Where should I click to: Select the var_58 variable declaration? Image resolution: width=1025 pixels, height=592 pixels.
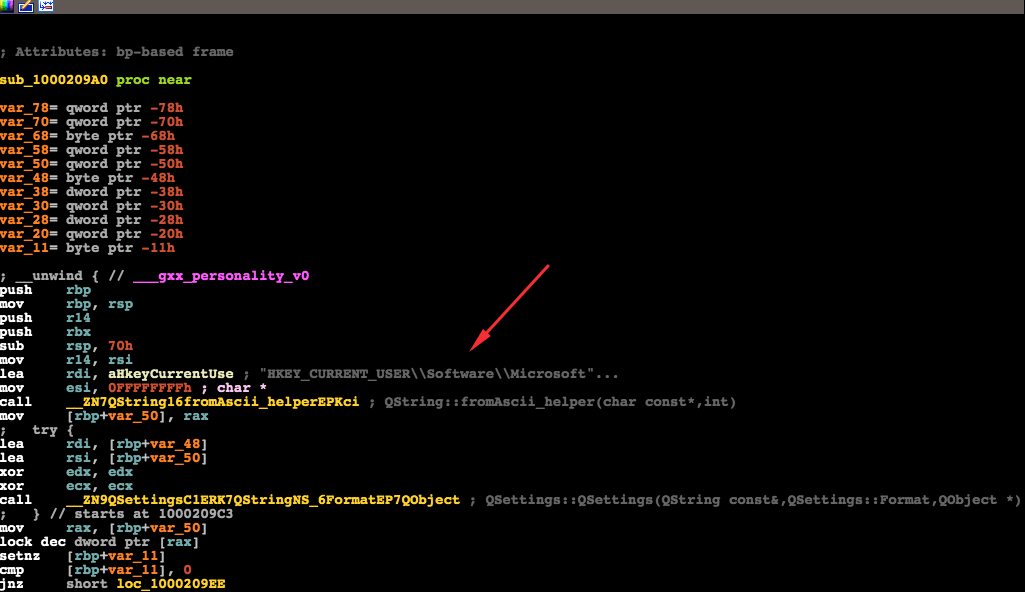click(92, 150)
